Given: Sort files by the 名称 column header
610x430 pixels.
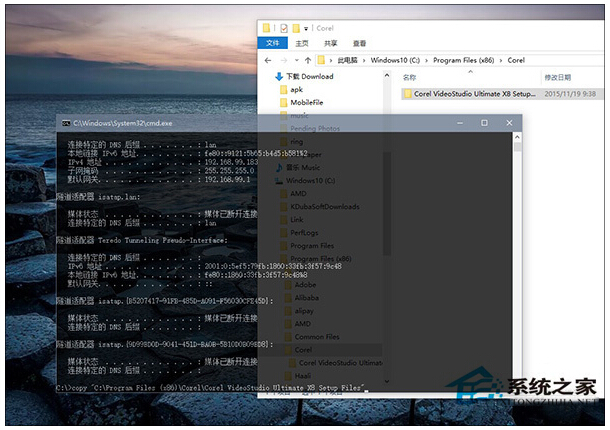Looking at the screenshot, I should (x=409, y=76).
